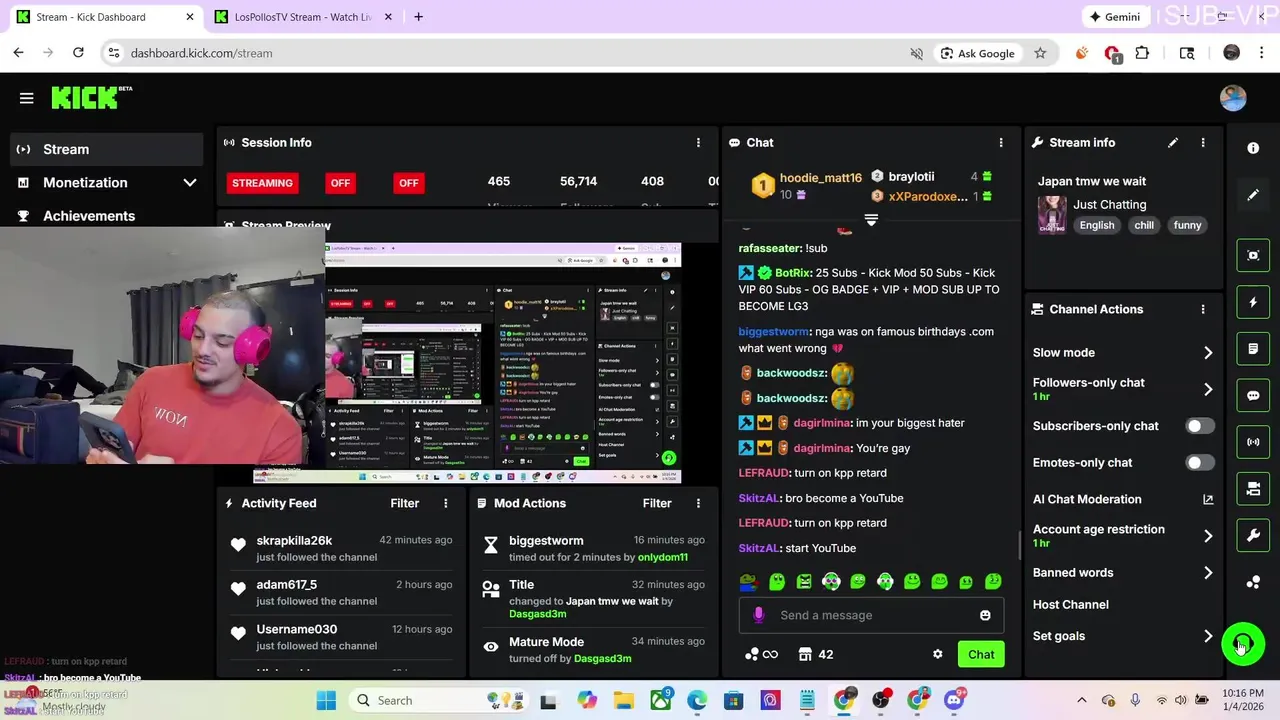Toggle the second OFF status badge

pos(408,183)
